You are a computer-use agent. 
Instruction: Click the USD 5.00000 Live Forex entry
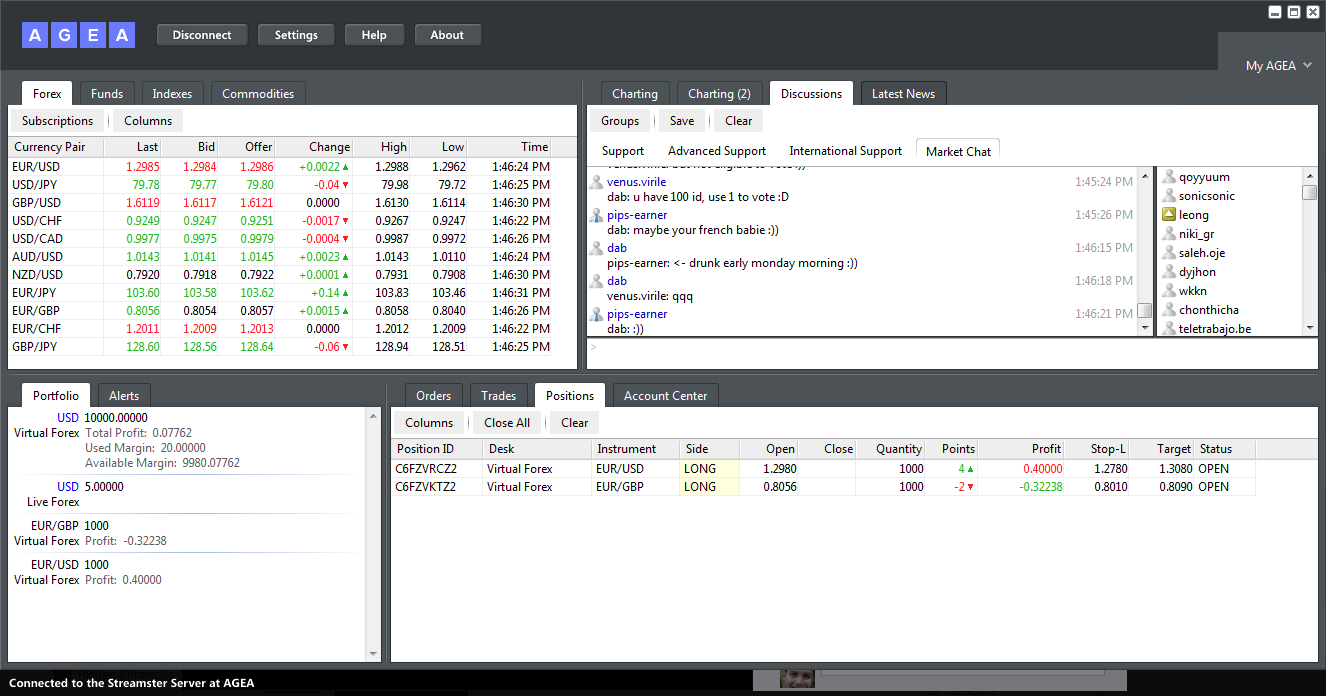click(187, 494)
